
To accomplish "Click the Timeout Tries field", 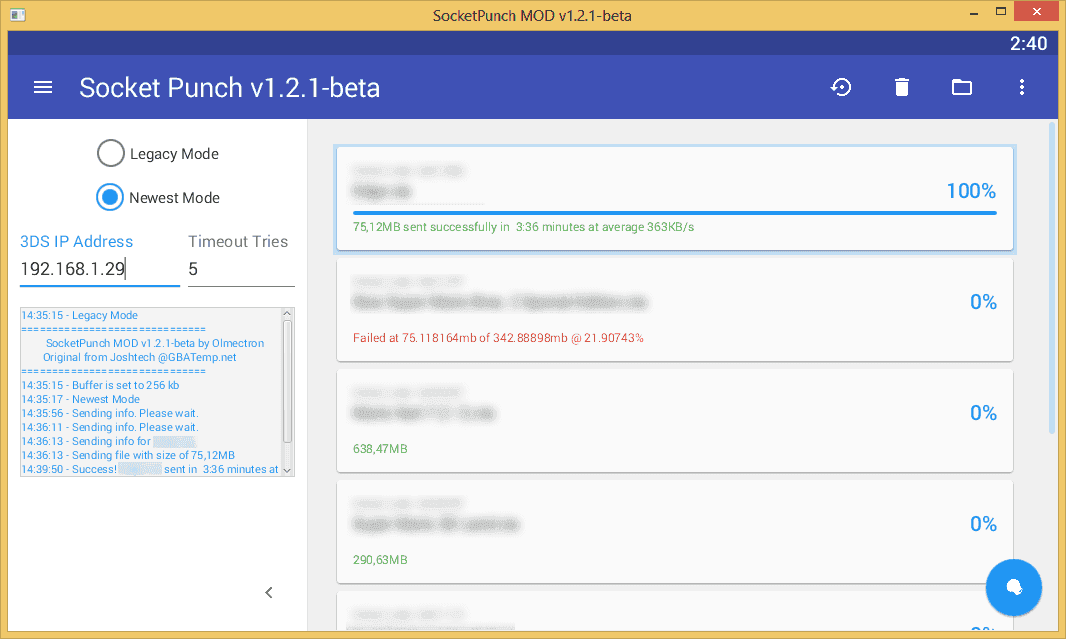I will pyautogui.click(x=241, y=269).
